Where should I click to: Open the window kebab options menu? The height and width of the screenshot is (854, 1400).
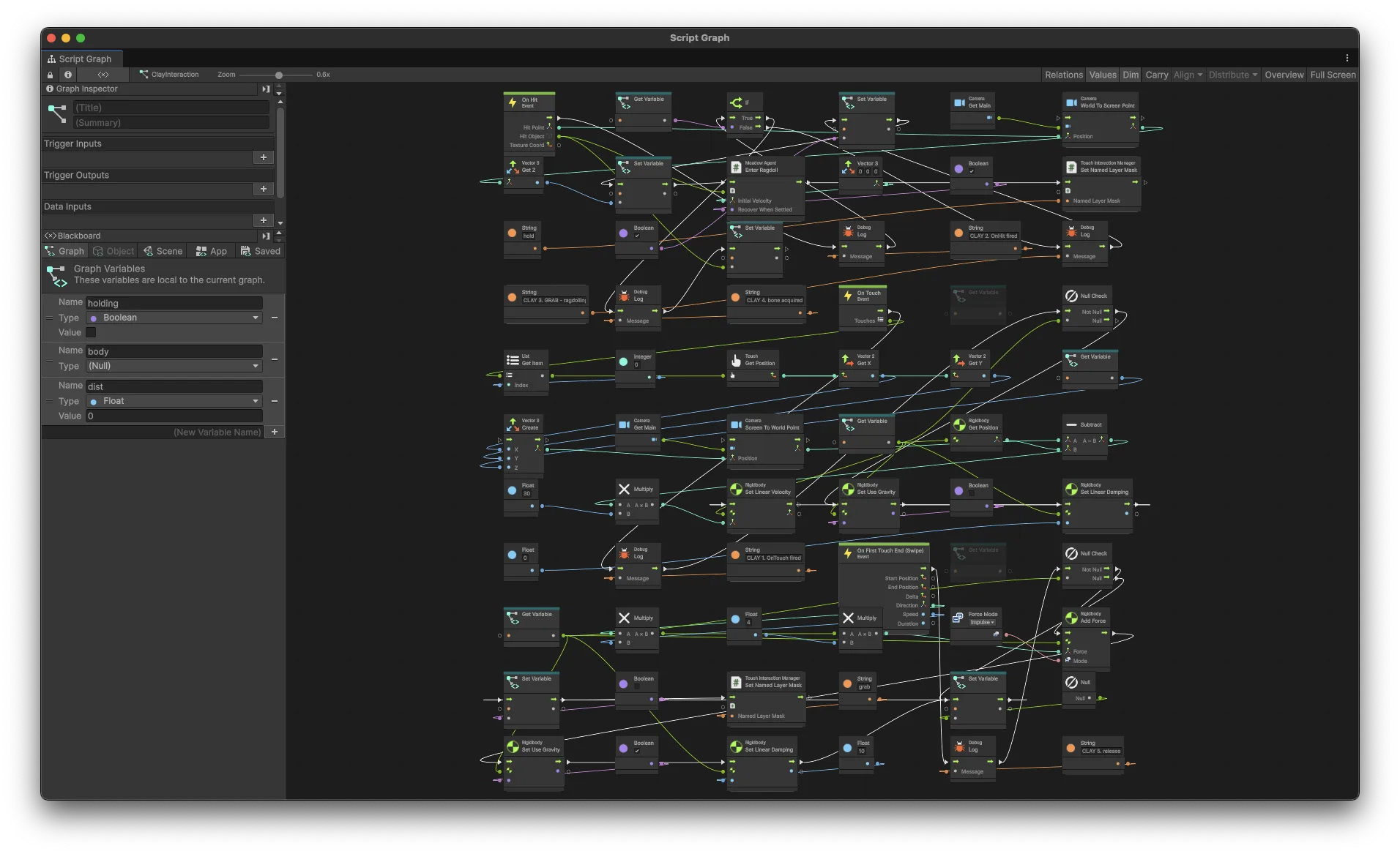(1347, 58)
